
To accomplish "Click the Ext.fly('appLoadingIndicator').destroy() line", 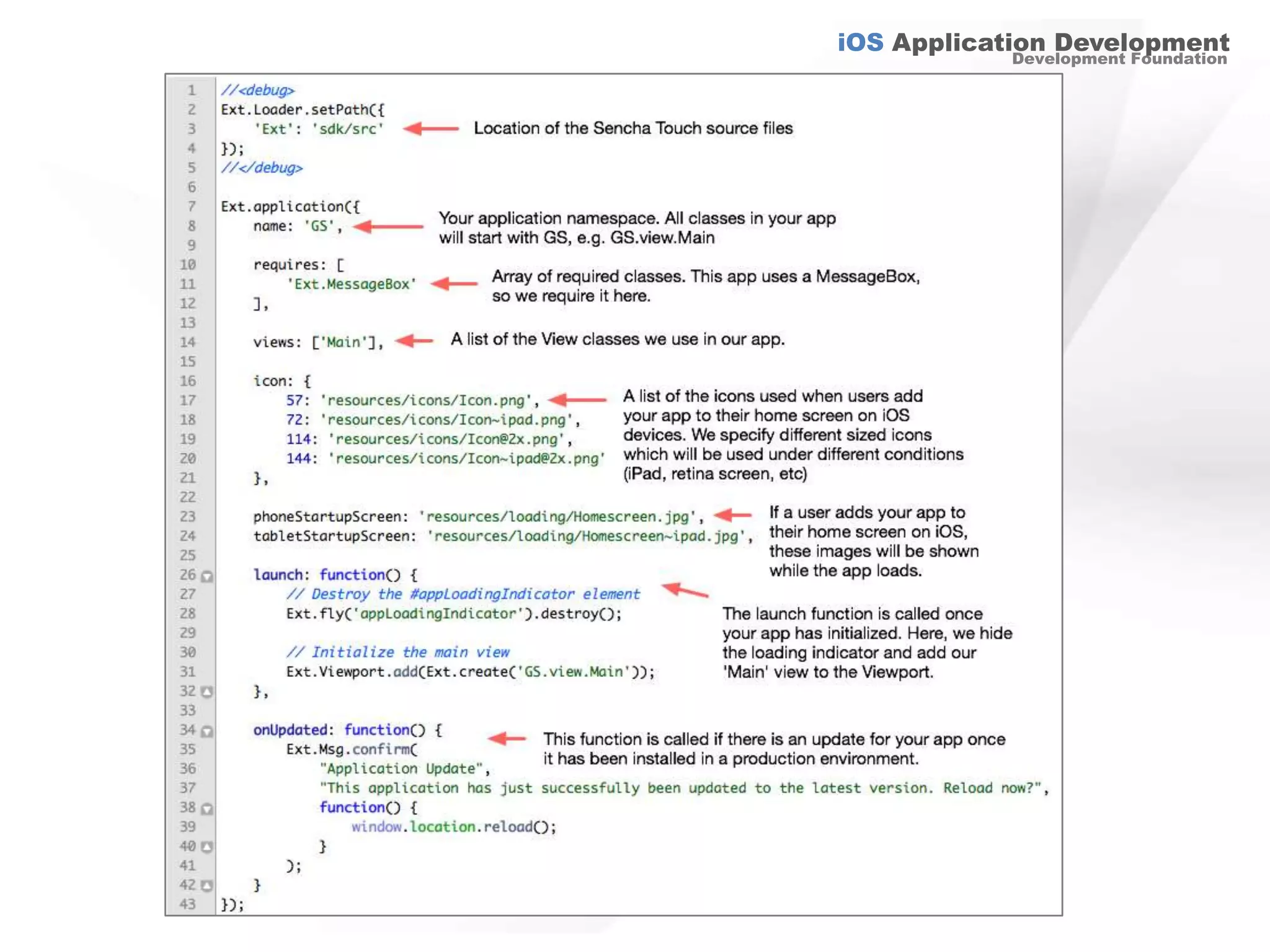I will [454, 614].
